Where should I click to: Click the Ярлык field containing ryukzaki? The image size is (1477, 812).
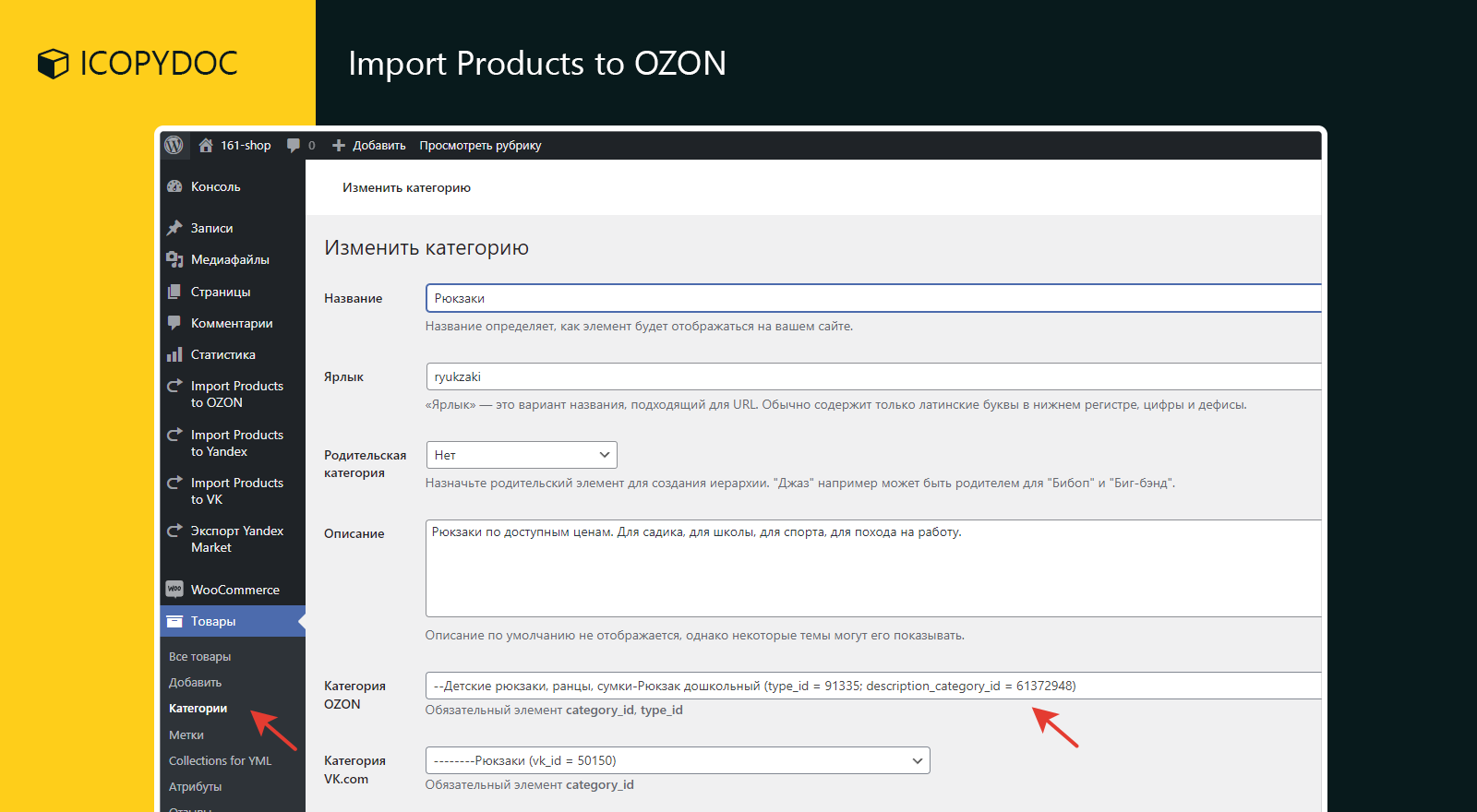873,376
